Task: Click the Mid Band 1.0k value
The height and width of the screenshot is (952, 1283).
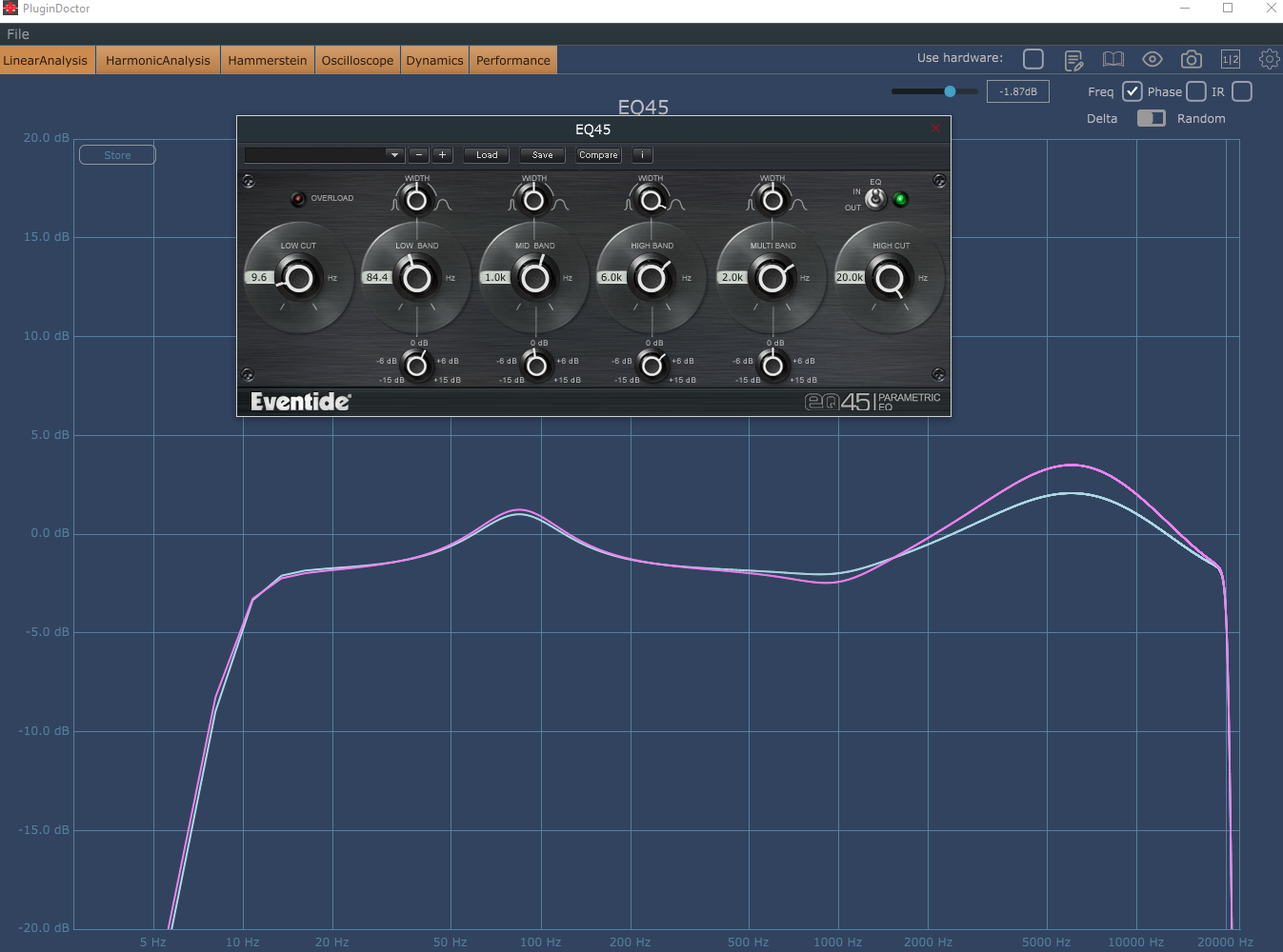Action: (x=495, y=277)
